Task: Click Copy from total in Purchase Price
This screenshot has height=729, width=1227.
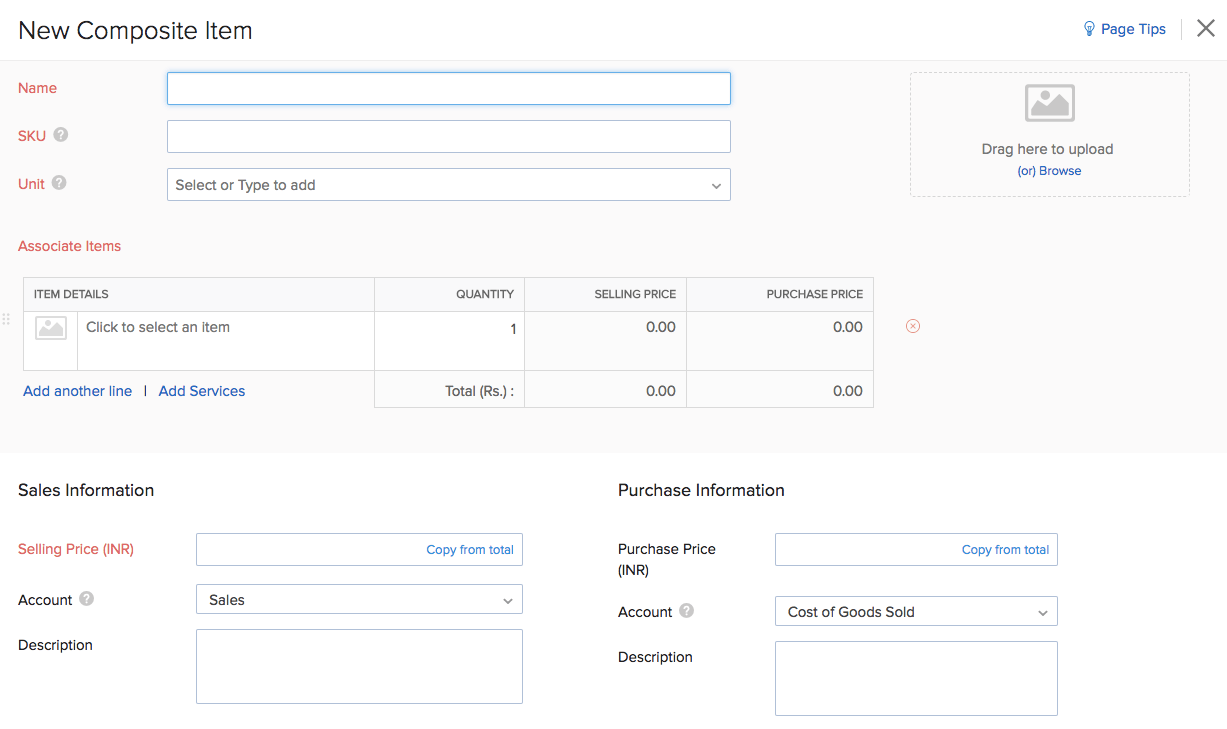Action: 1005,550
